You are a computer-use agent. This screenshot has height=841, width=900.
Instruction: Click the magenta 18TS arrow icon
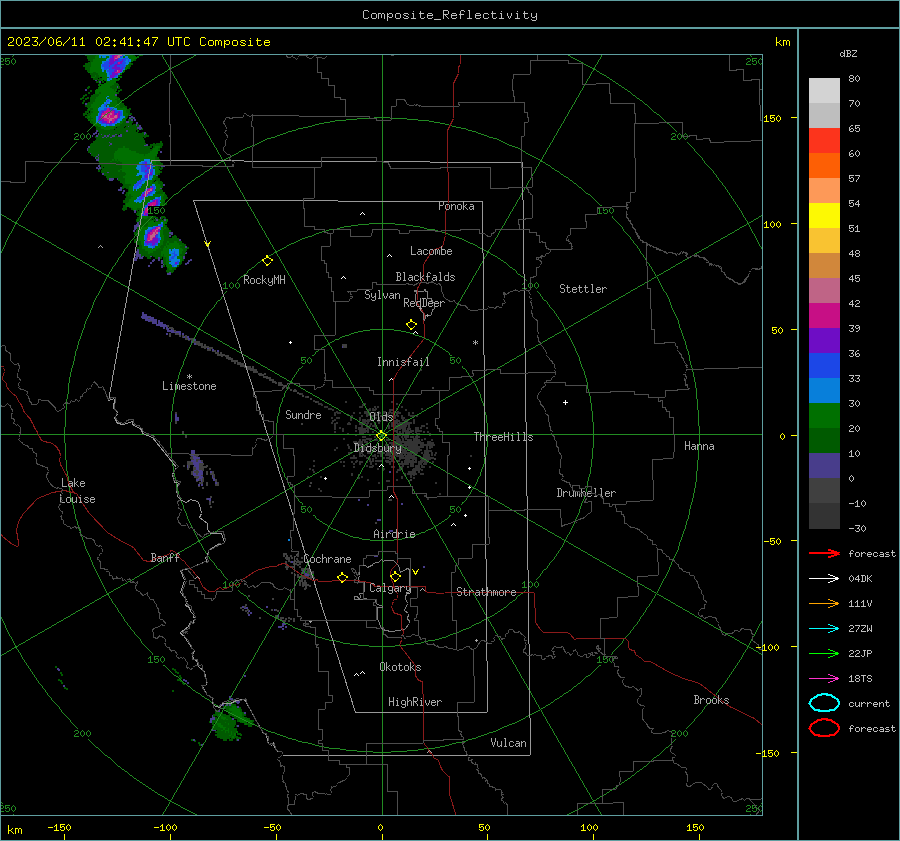tap(824, 679)
